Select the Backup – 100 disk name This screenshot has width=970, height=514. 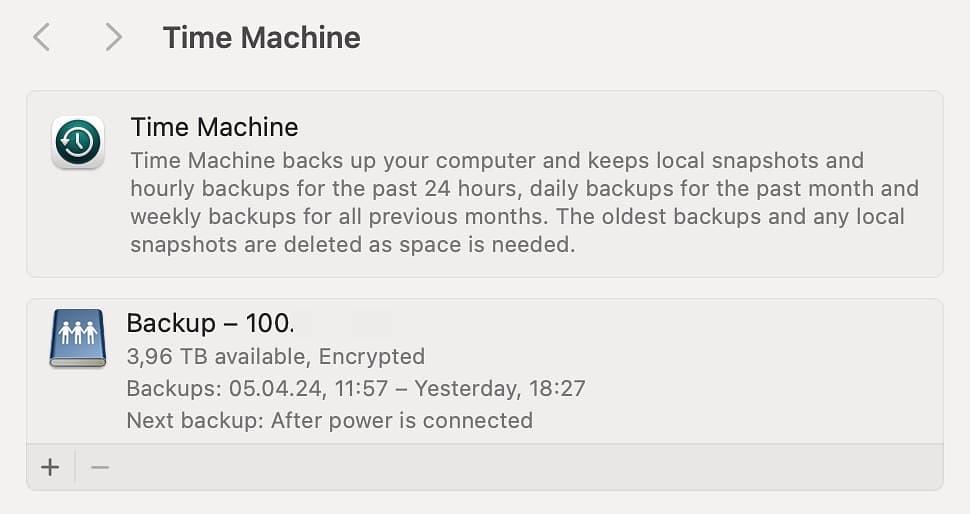click(210, 323)
